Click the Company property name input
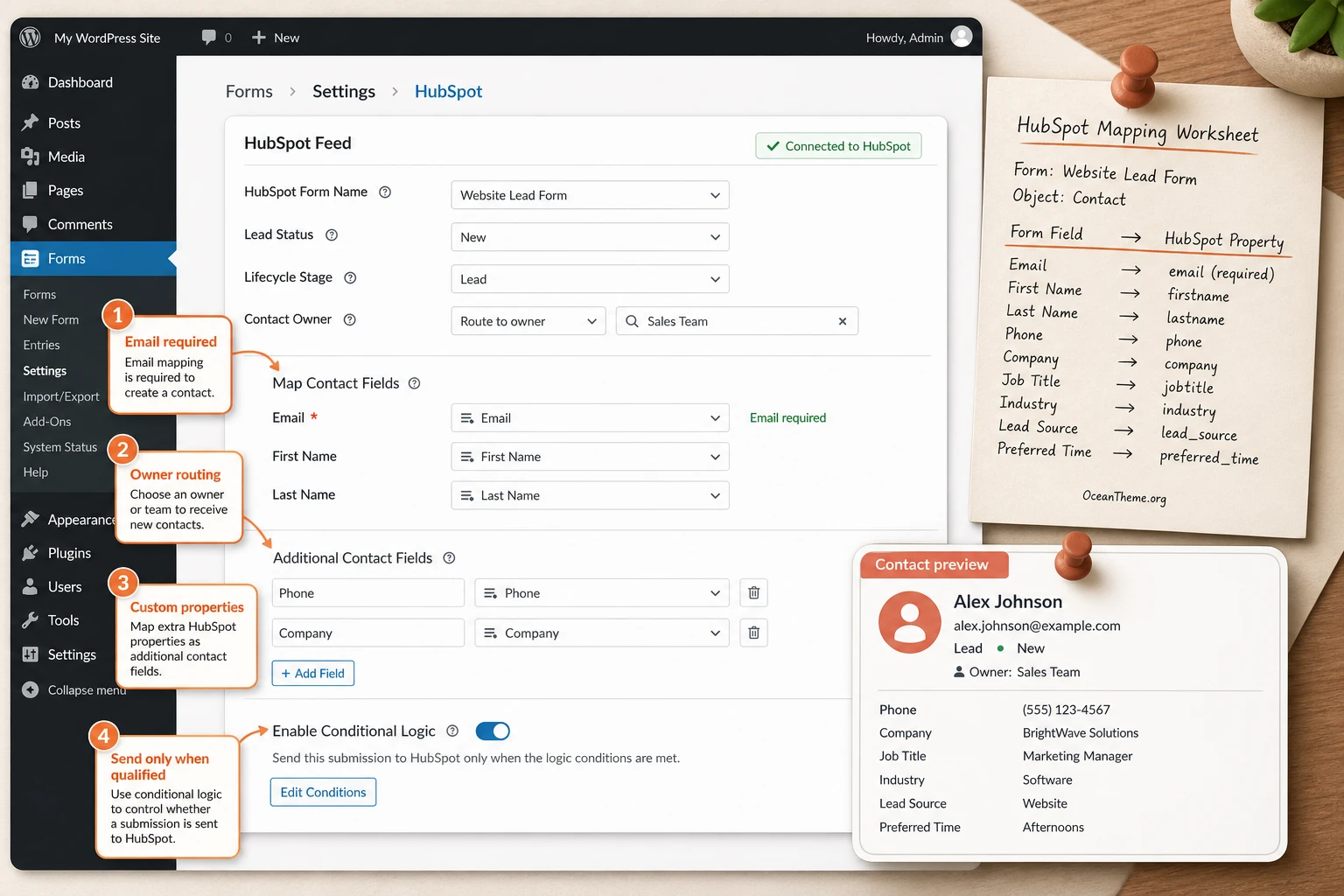 (368, 633)
